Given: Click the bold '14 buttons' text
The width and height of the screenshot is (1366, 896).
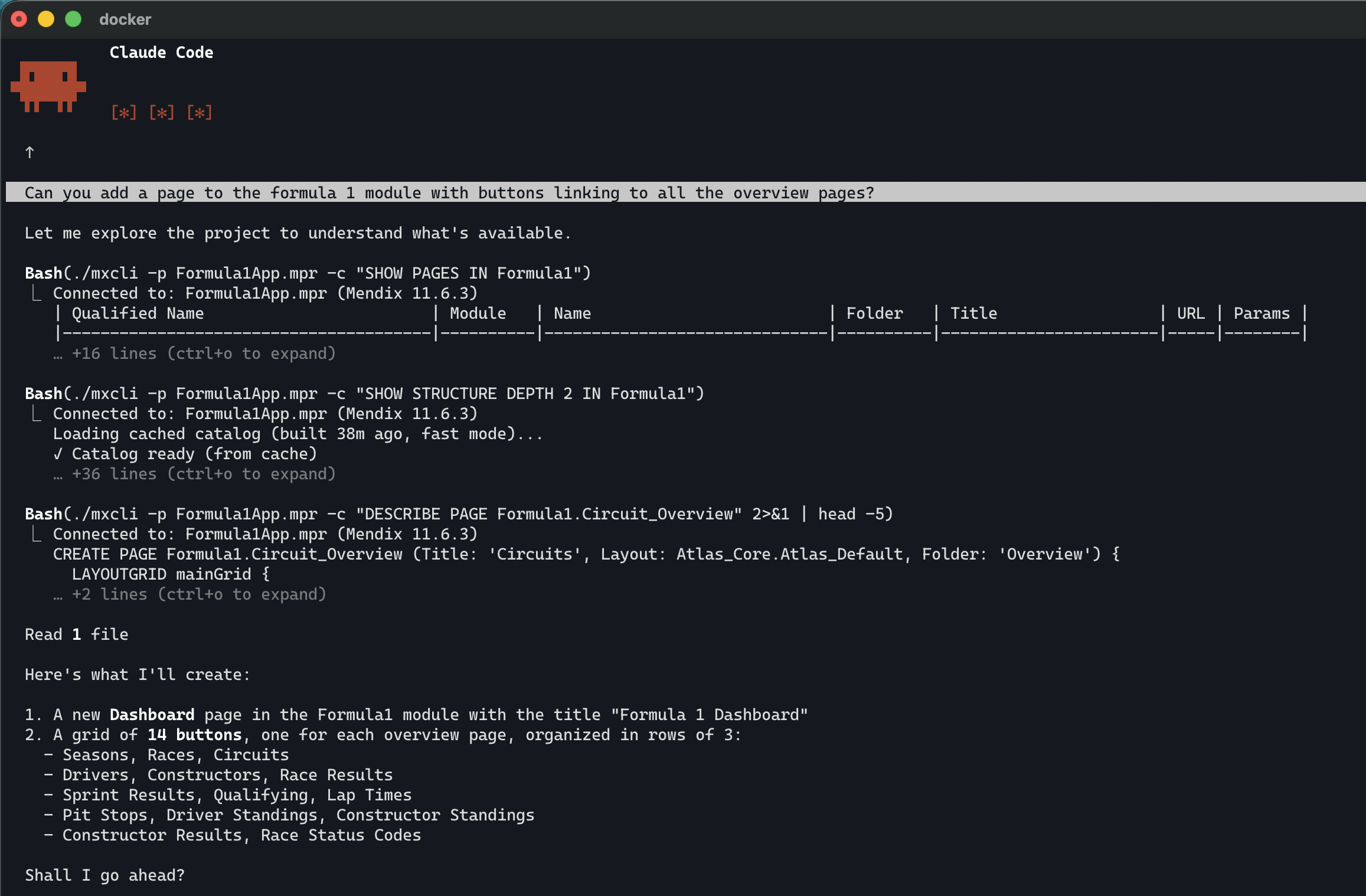Looking at the screenshot, I should pyautogui.click(x=195, y=735).
